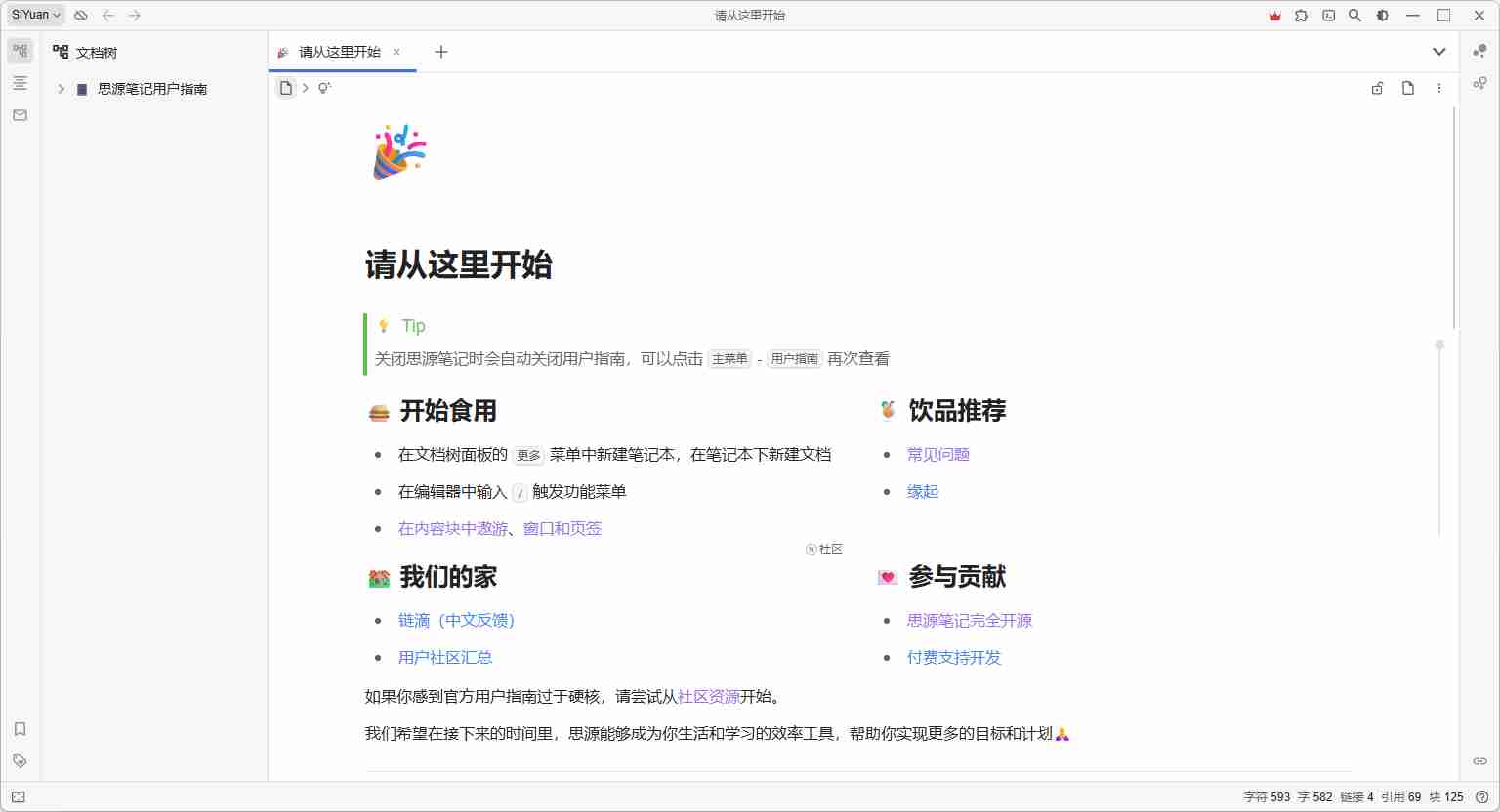The image size is (1500, 812).
Task: Open the Tags panel
Action: tap(20, 761)
